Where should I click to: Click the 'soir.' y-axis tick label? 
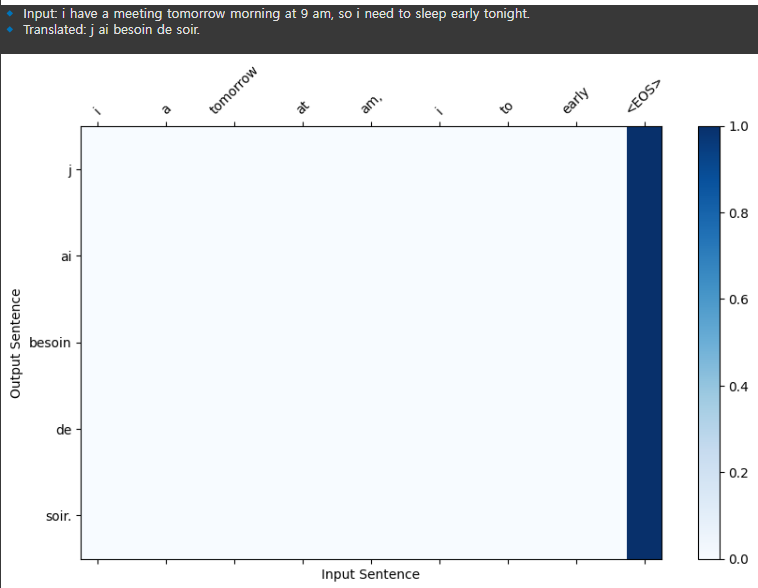pos(58,516)
